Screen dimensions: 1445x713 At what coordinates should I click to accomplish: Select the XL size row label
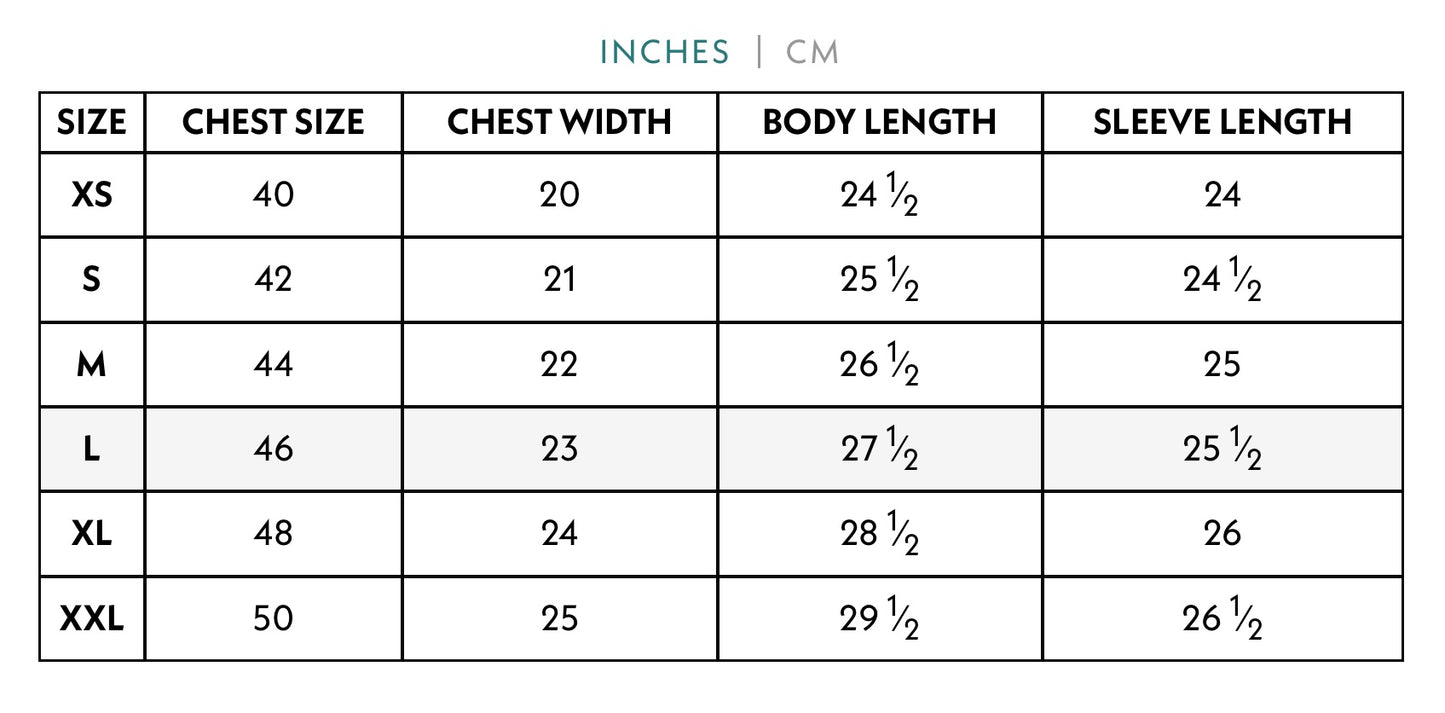pos(92,534)
